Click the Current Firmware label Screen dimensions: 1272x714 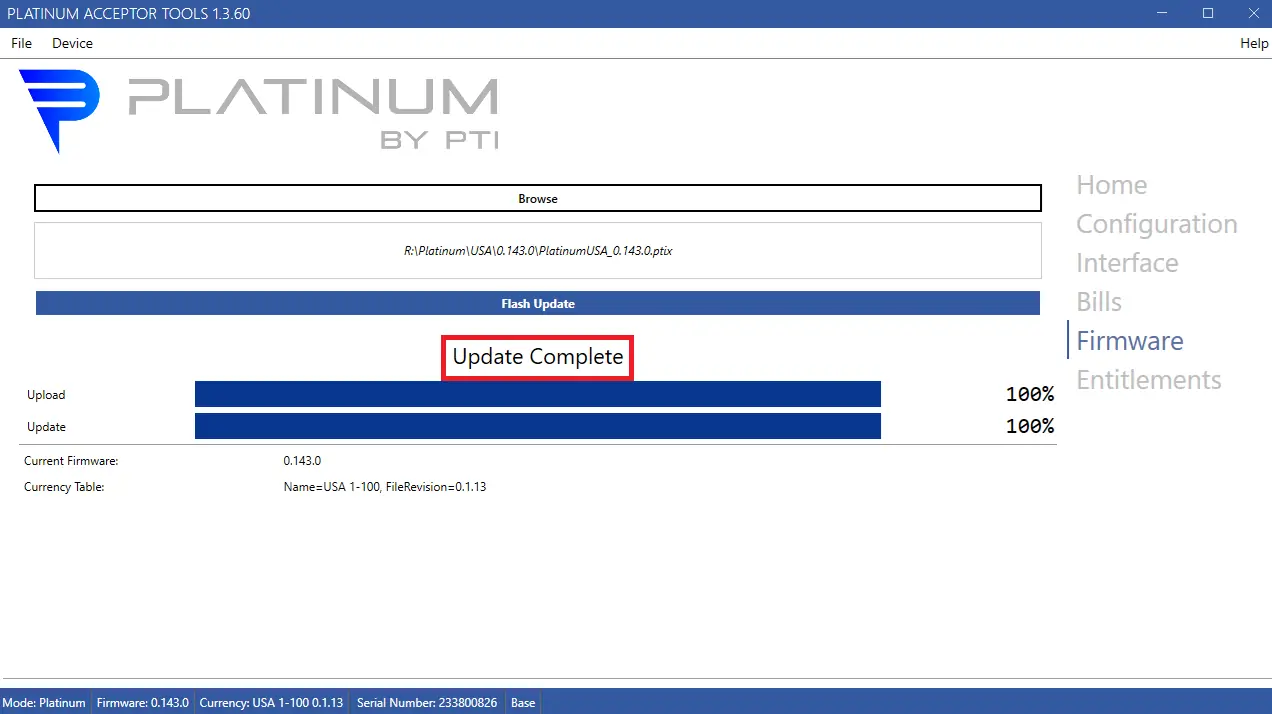click(71, 461)
